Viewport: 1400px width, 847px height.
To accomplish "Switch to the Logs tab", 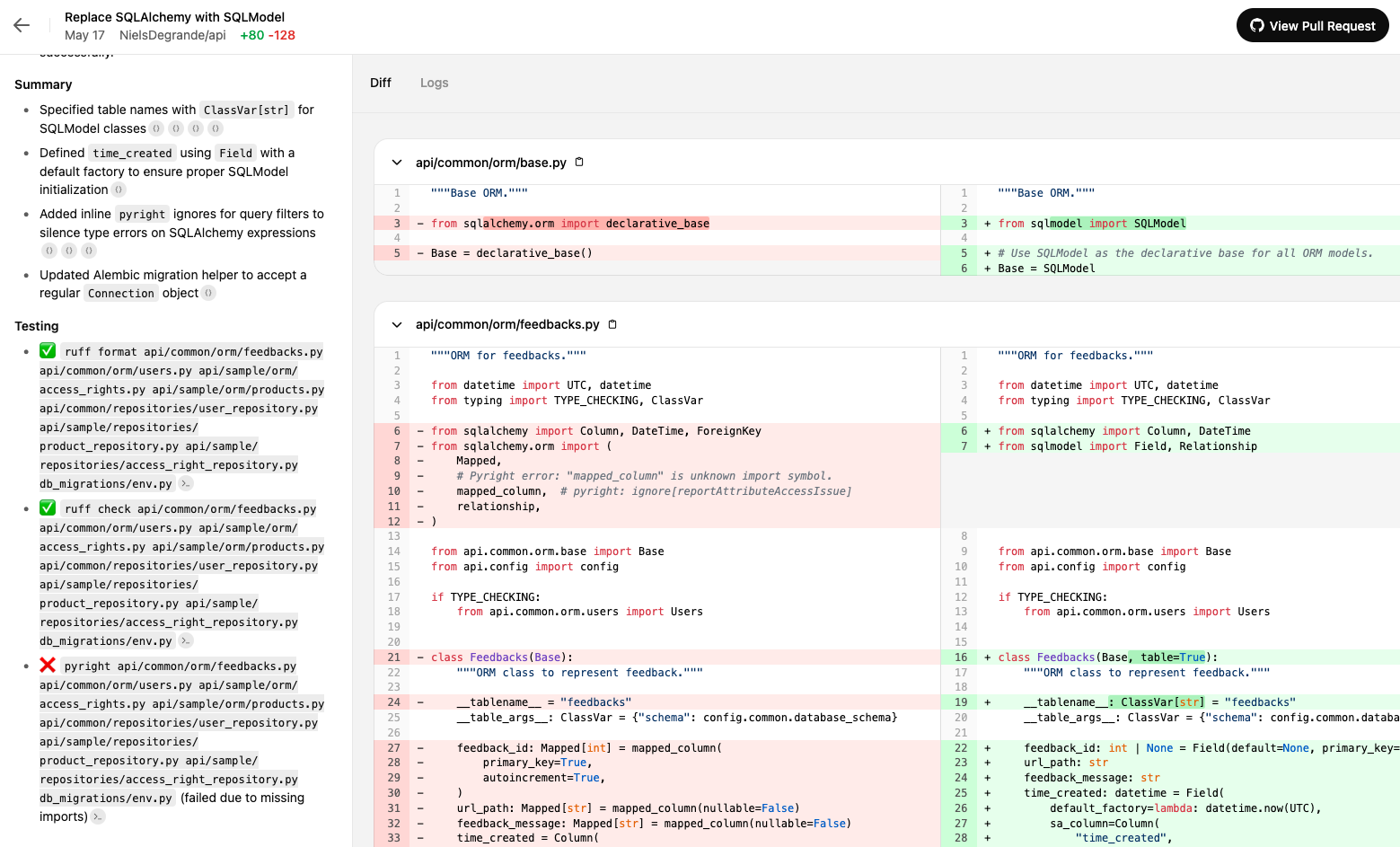I will [434, 83].
